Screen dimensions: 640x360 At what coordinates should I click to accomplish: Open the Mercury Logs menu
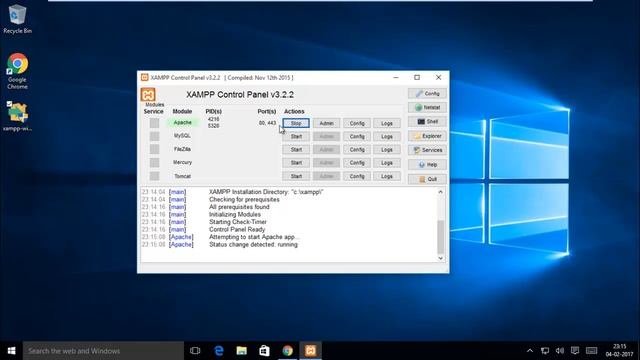387,162
